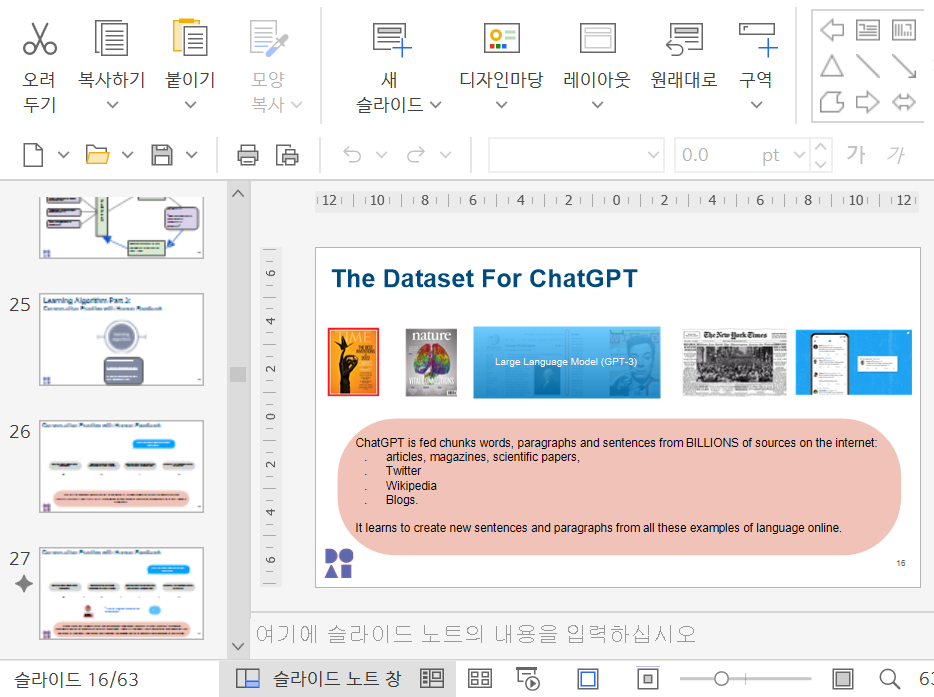Screen dimensions: 934x697
Task: Open the font name combo box
Action: pyautogui.click(x=576, y=155)
